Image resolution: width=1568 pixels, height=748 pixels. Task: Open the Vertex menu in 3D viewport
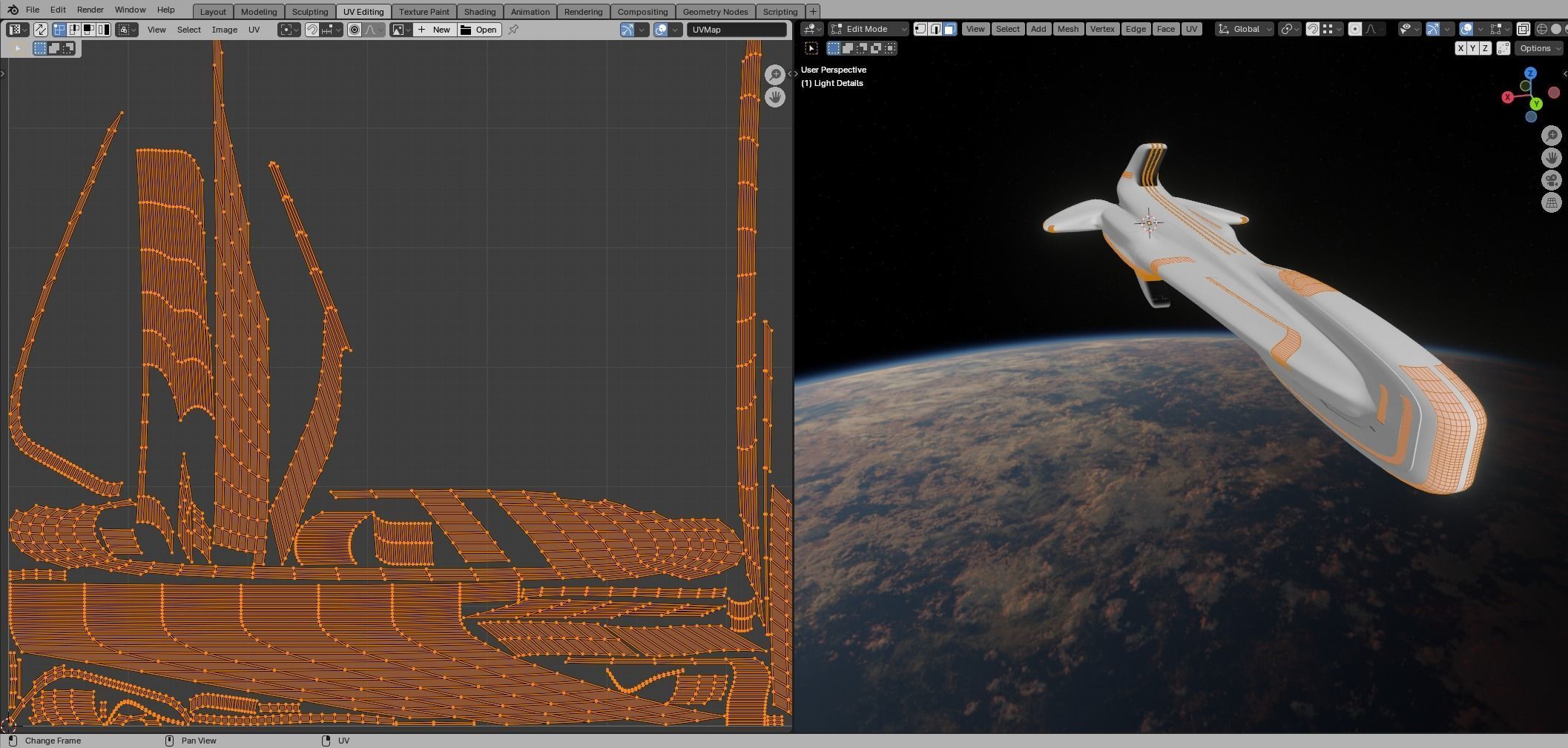[1102, 29]
